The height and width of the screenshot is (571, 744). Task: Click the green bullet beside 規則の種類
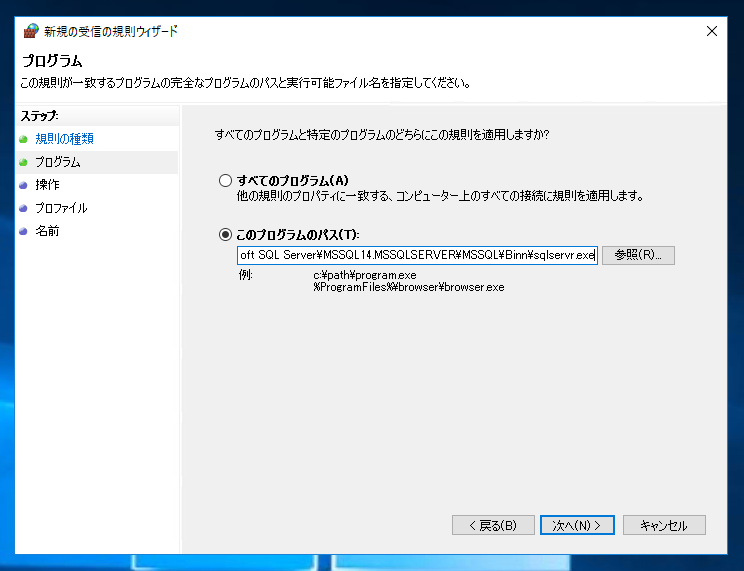pos(23,139)
